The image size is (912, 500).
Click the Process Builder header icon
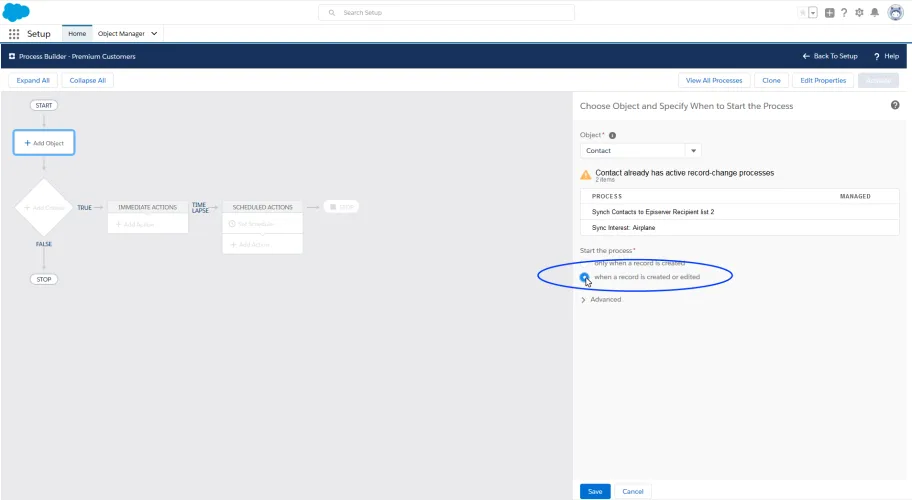tap(12, 56)
